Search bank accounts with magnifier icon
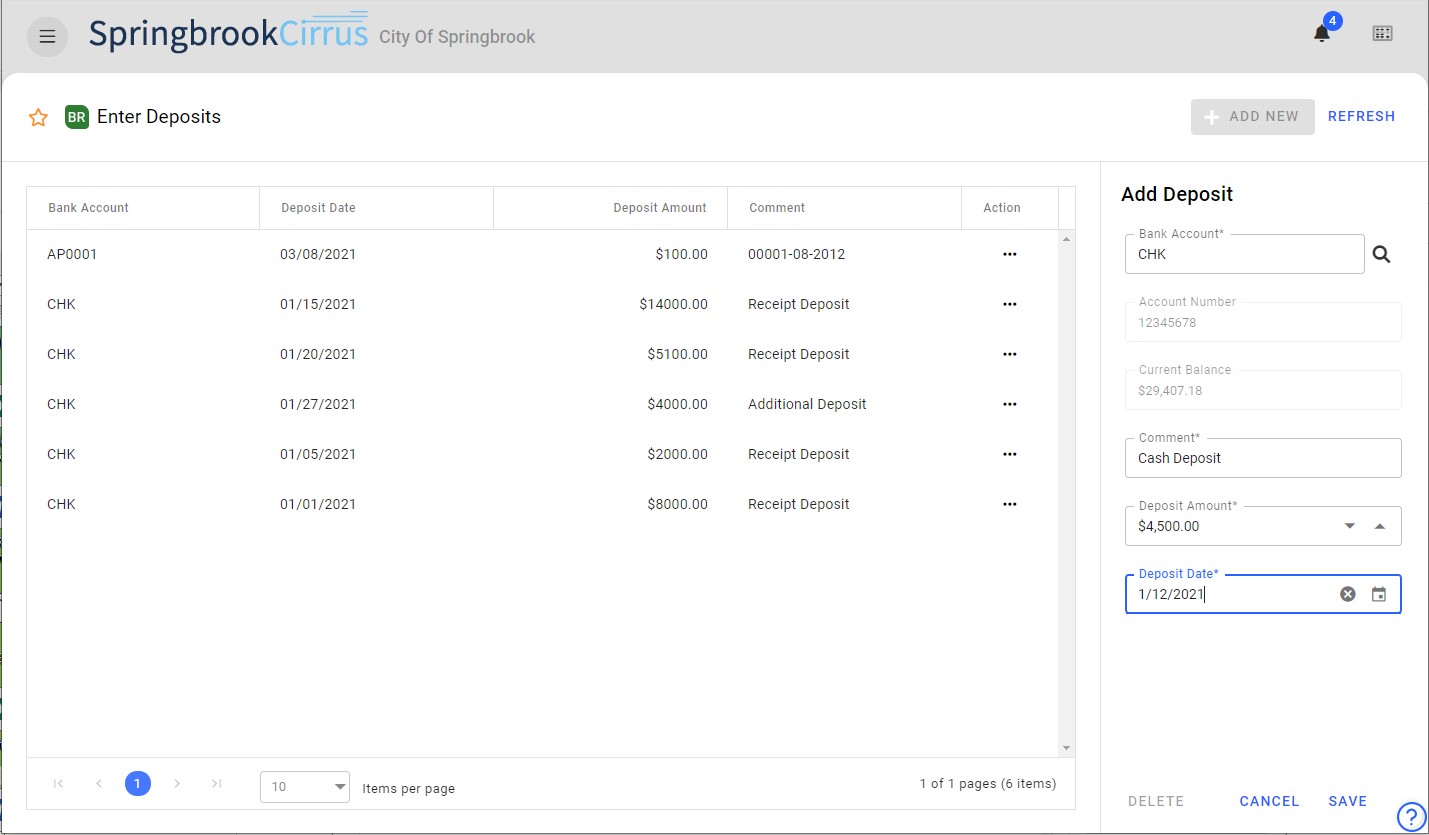 (1381, 255)
